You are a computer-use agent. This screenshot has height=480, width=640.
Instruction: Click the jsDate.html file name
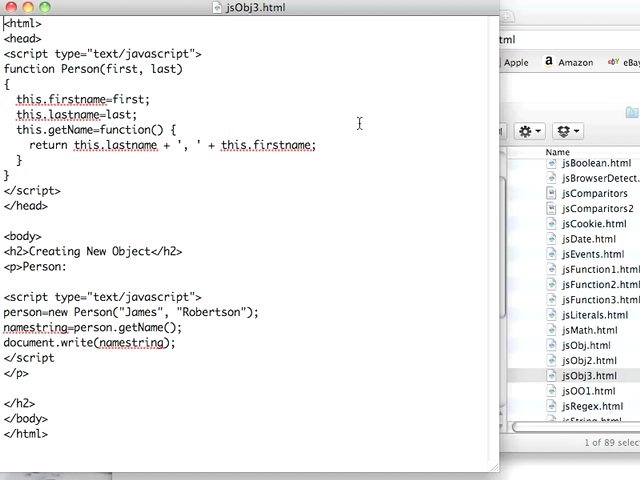[x=589, y=239]
